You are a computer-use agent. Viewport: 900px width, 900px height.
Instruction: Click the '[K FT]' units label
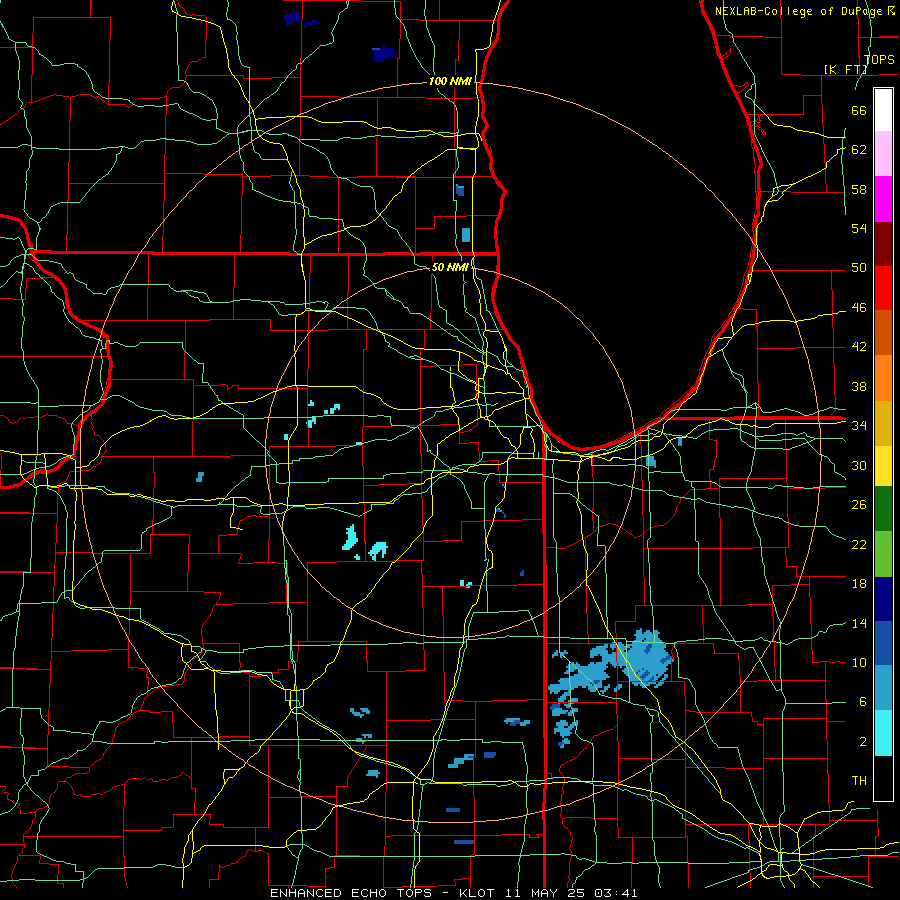coord(845,69)
